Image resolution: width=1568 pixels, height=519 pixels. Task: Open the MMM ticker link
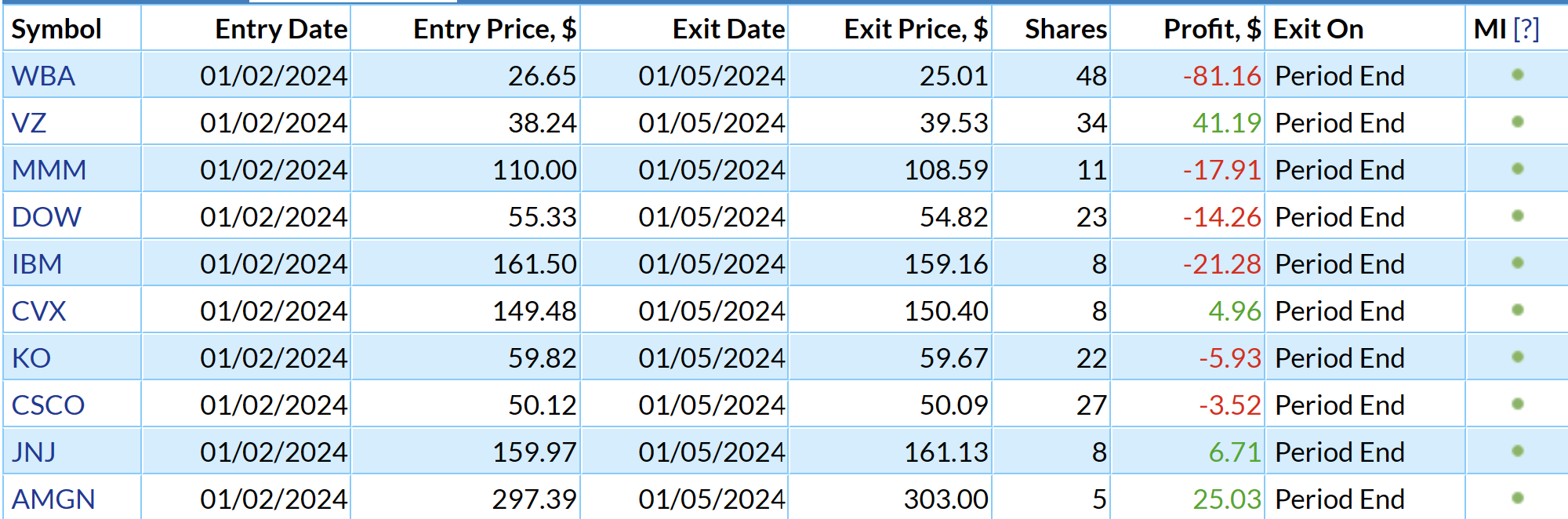(x=49, y=170)
